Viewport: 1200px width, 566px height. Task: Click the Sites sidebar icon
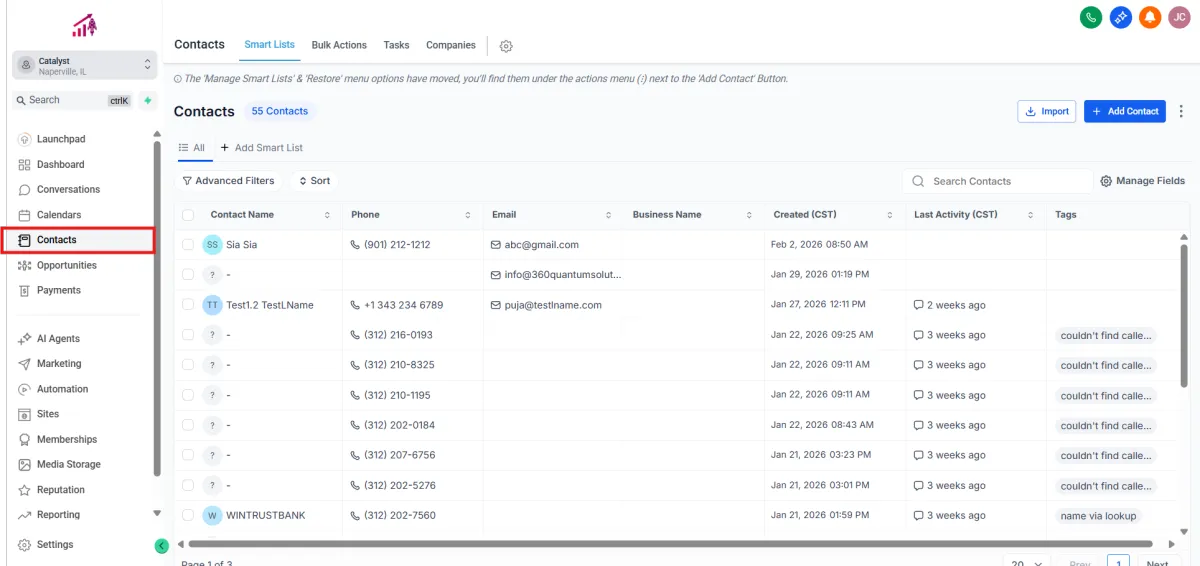[x=25, y=414]
